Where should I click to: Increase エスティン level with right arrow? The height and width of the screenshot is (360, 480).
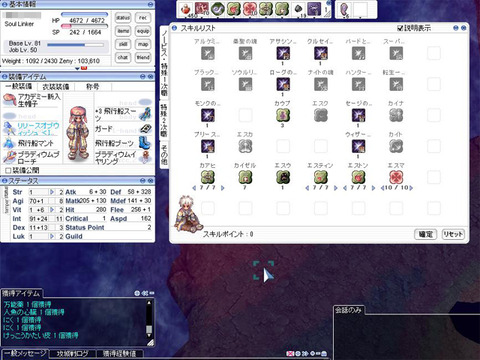[335, 188]
